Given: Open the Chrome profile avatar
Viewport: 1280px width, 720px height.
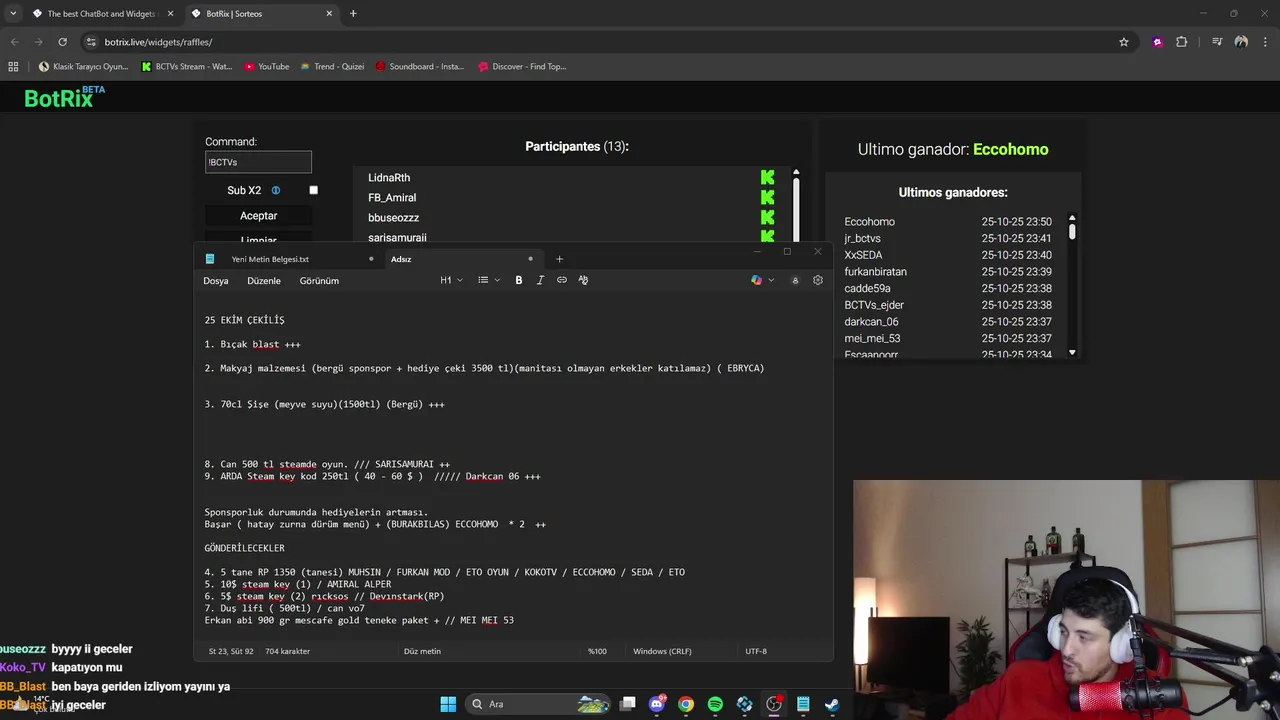Looking at the screenshot, I should 1241,42.
